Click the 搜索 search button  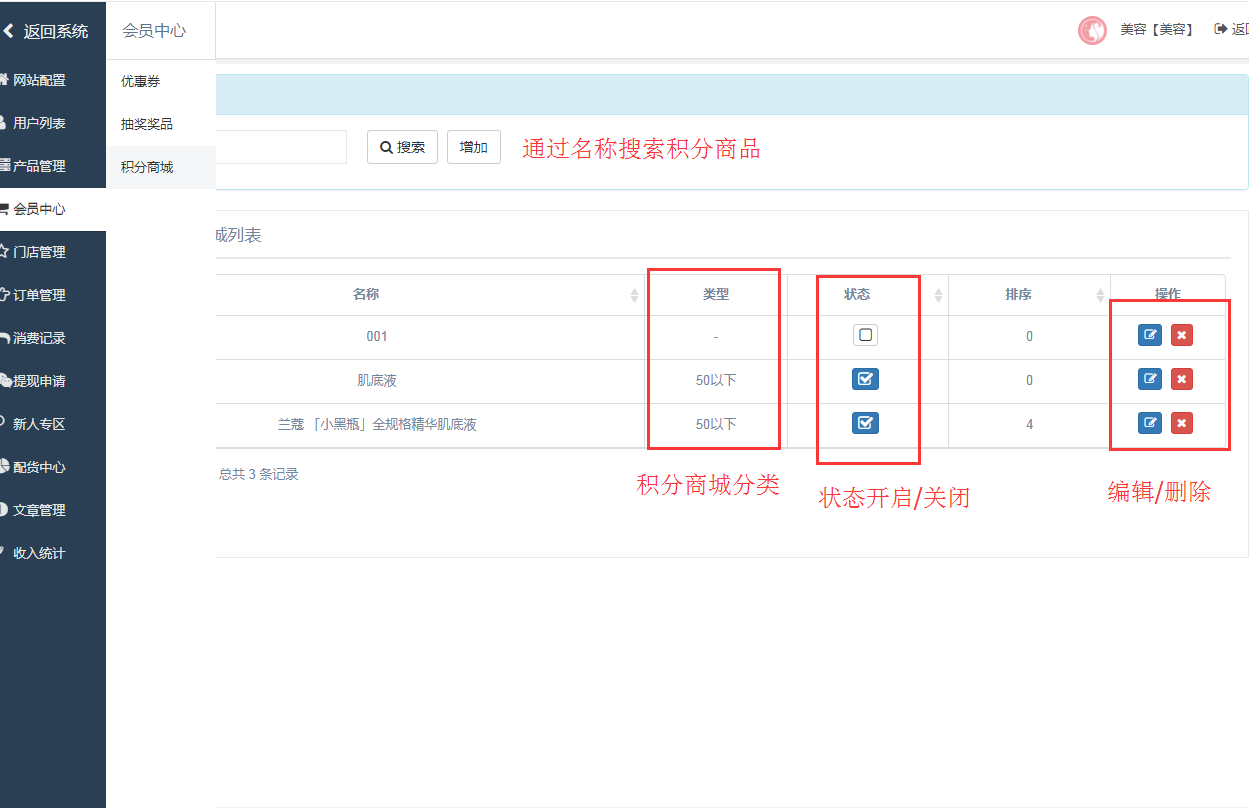(402, 147)
